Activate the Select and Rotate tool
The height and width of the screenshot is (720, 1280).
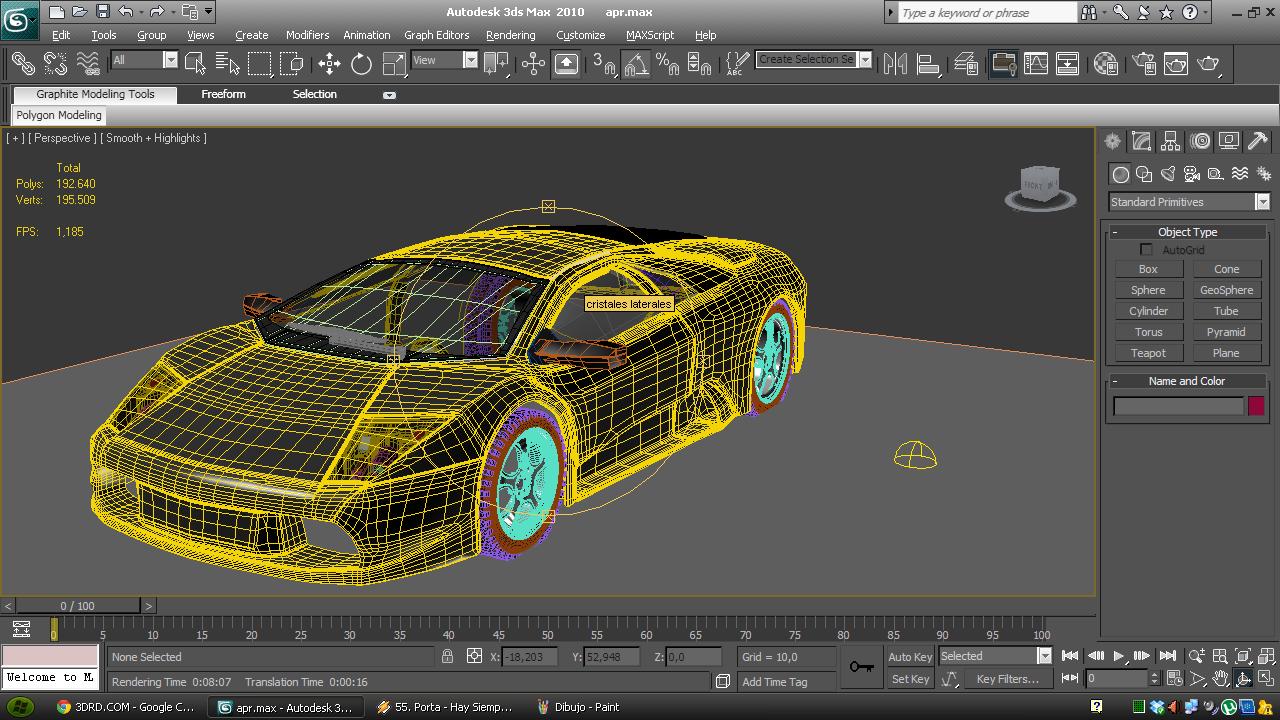(x=361, y=64)
